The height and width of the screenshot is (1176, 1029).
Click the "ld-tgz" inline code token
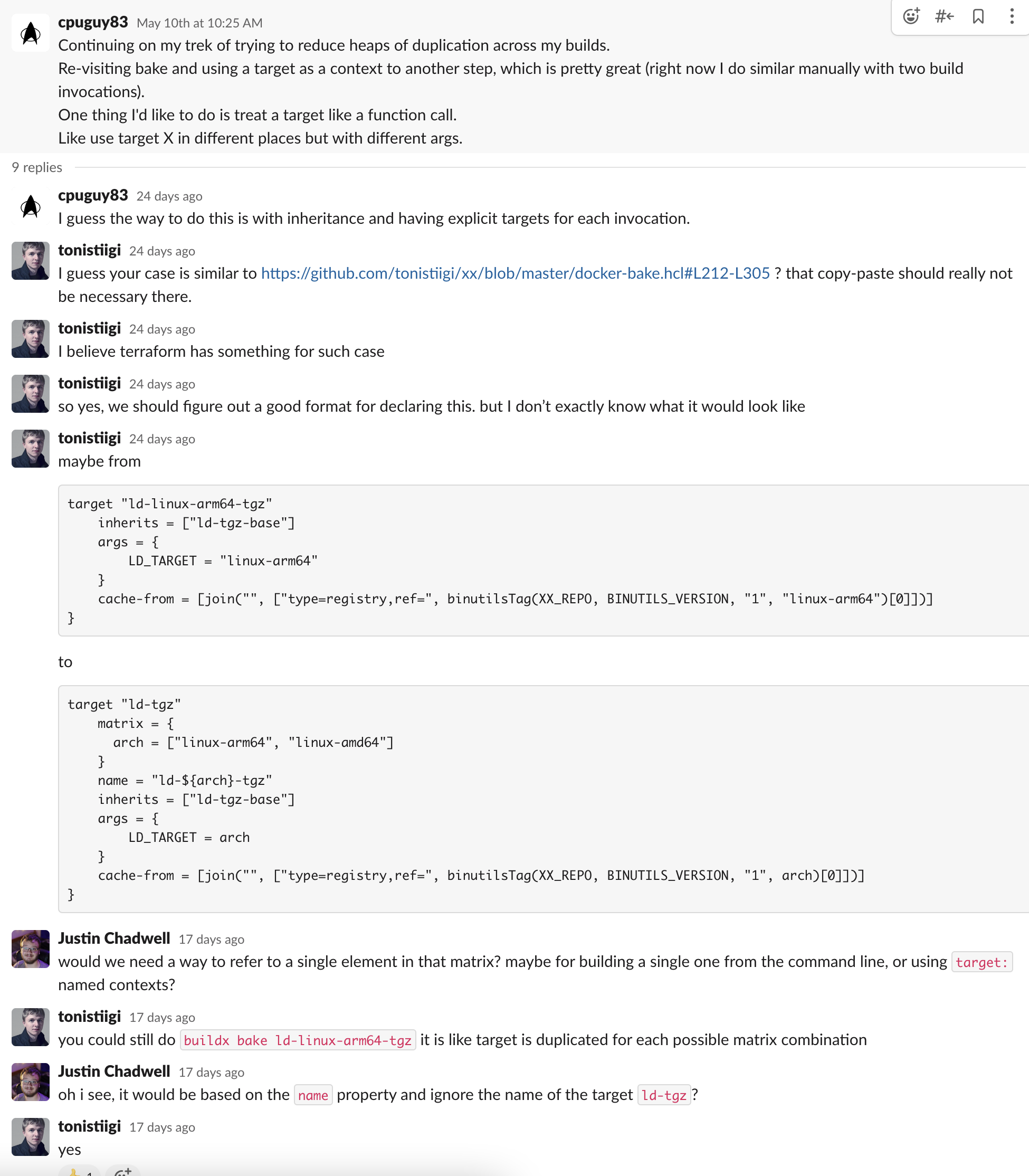click(x=664, y=1095)
